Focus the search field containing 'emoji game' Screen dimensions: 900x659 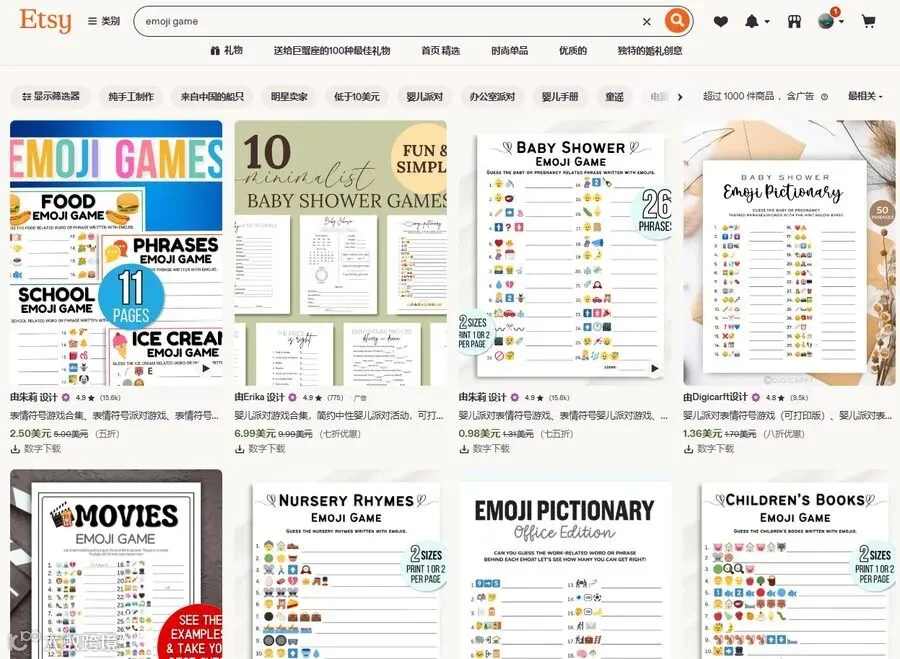[x=390, y=21]
